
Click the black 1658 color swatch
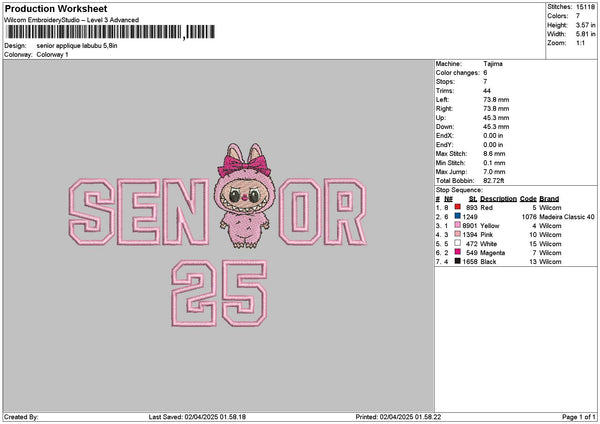click(x=457, y=261)
